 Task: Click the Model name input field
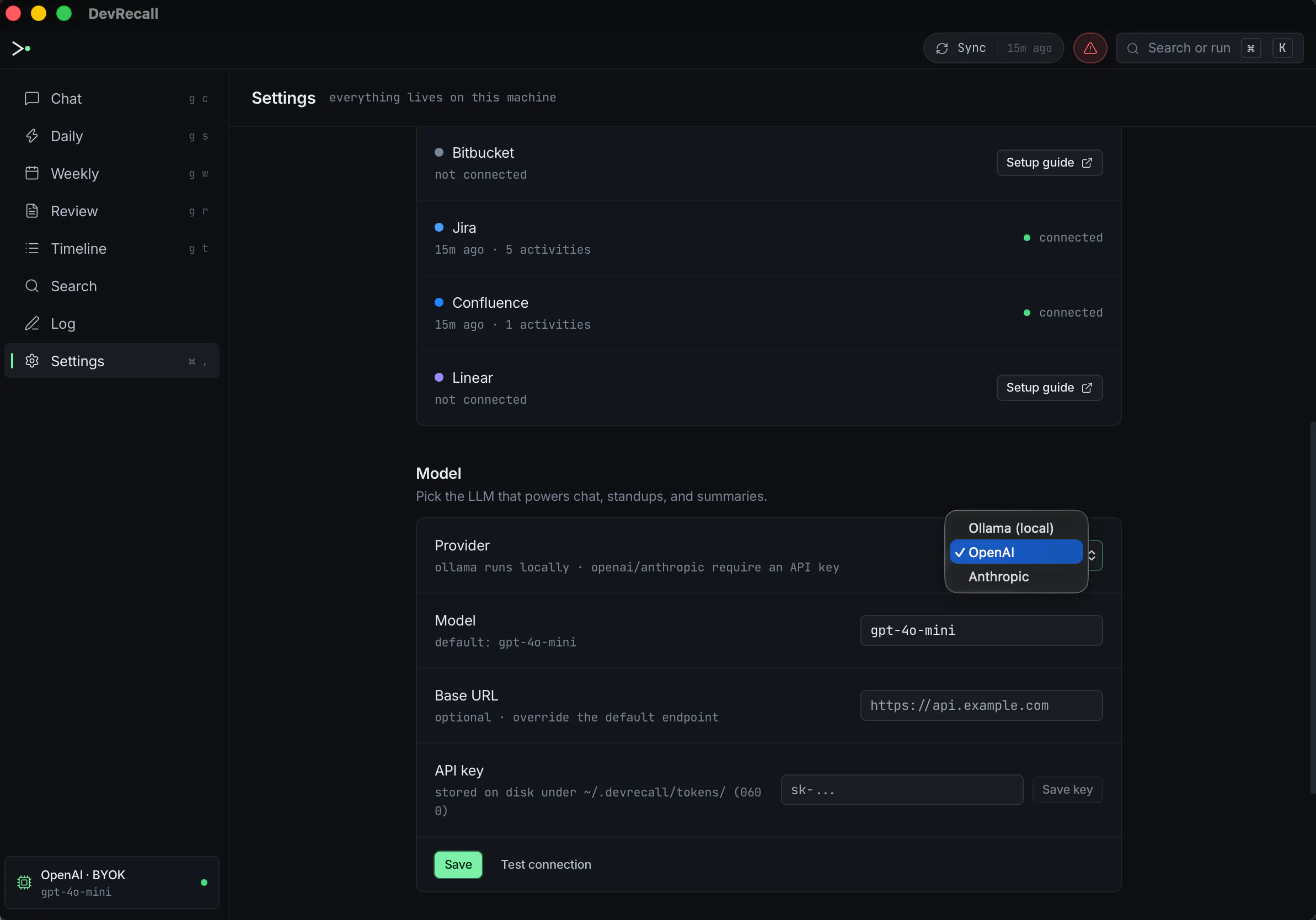coord(981,630)
